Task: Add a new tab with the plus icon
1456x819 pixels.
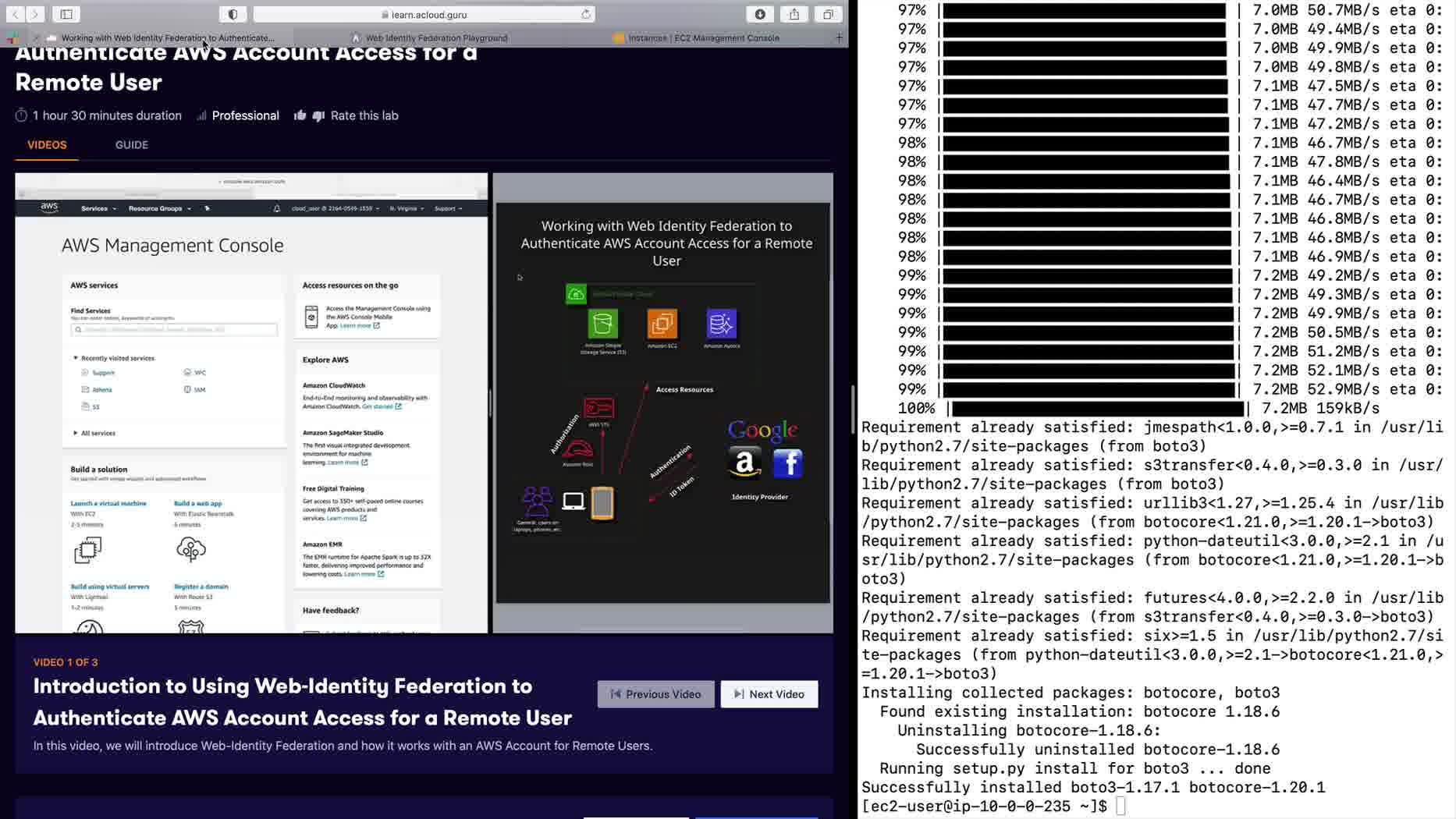Action: click(839, 37)
